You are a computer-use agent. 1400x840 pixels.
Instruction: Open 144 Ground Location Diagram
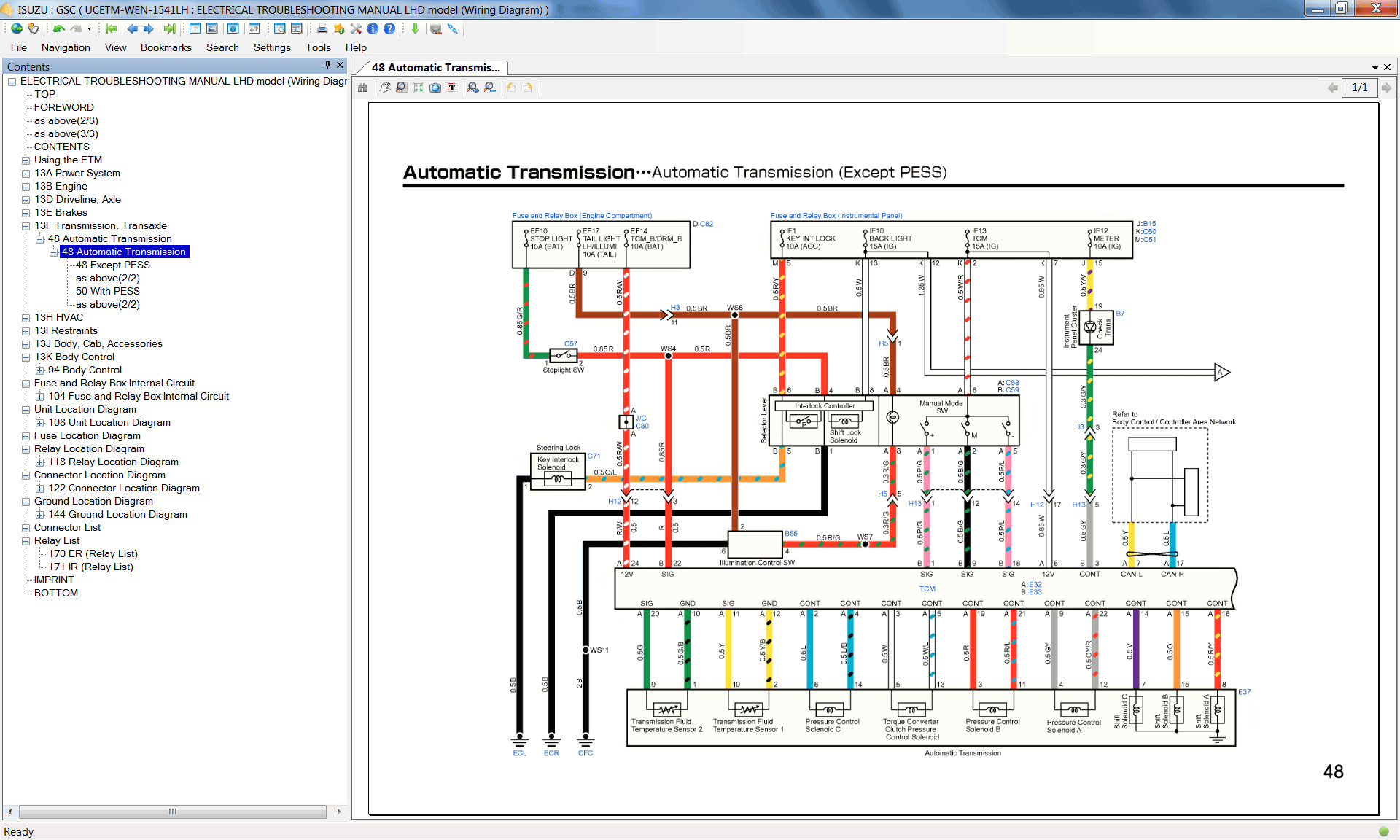tap(118, 514)
